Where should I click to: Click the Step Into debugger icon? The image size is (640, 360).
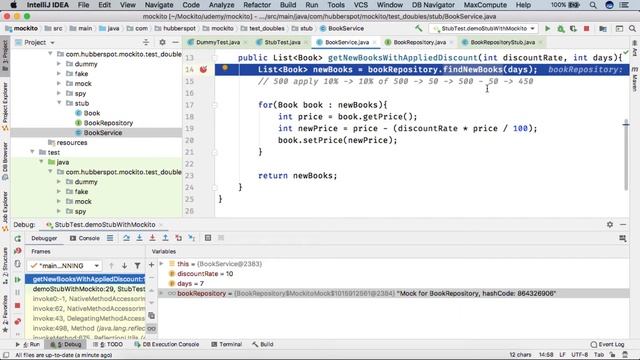(139, 238)
